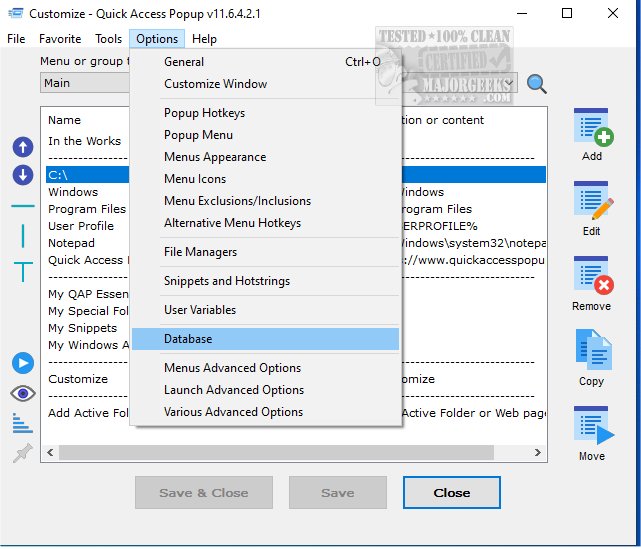Open Menus Appearance settings
641x549 pixels.
coord(265,157)
